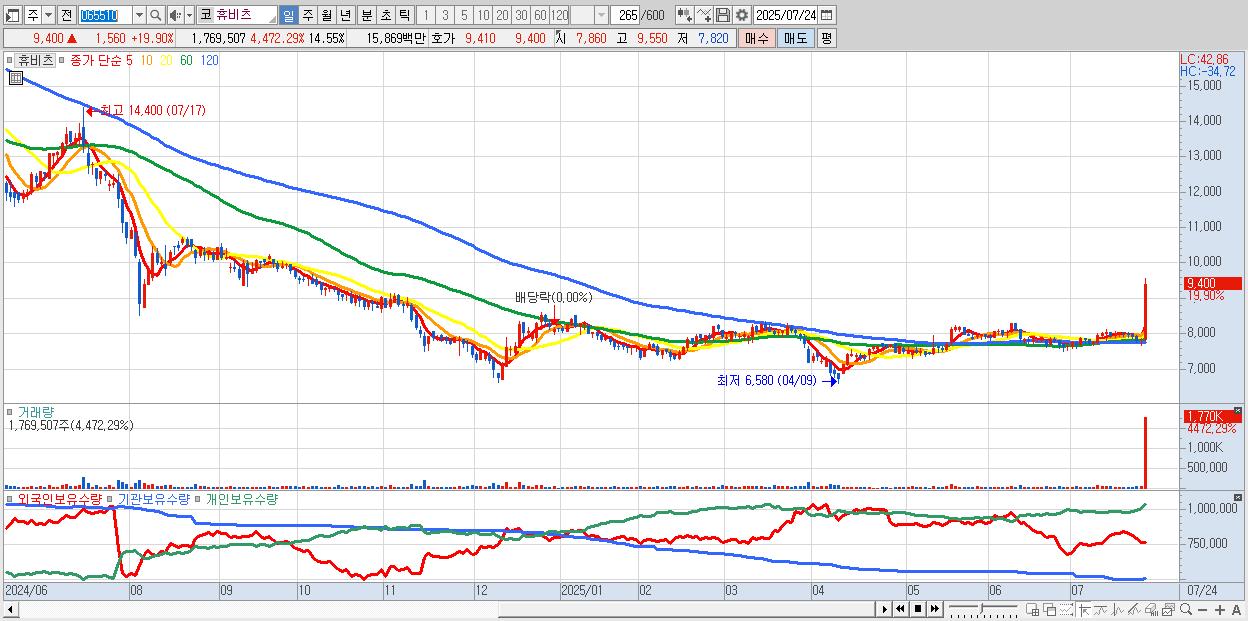The width and height of the screenshot is (1248, 621).
Task: Toggle the square before 거래량 legend
Action: pyautogui.click(x=10, y=411)
